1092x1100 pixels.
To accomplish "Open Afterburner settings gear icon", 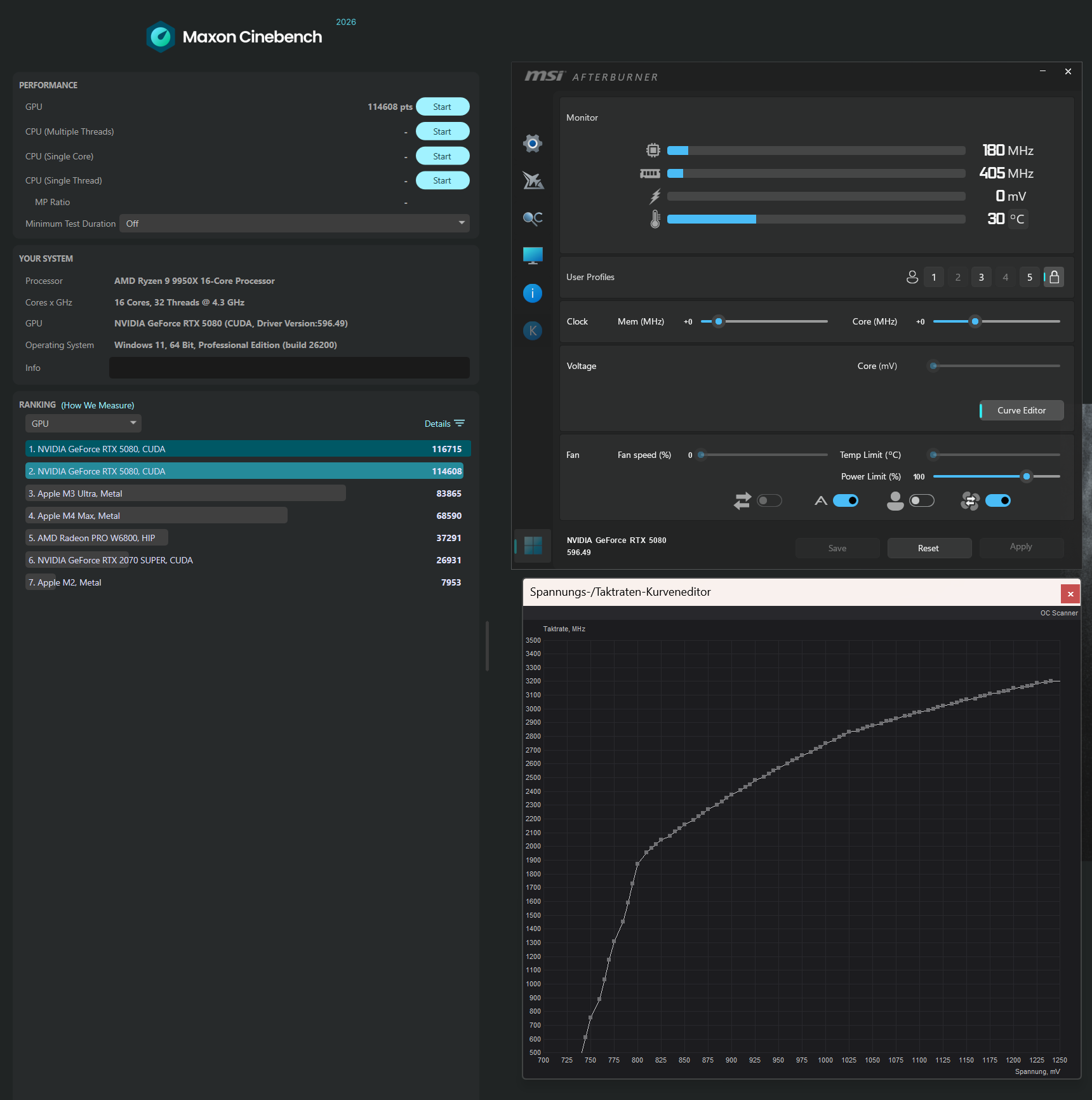I will click(533, 144).
